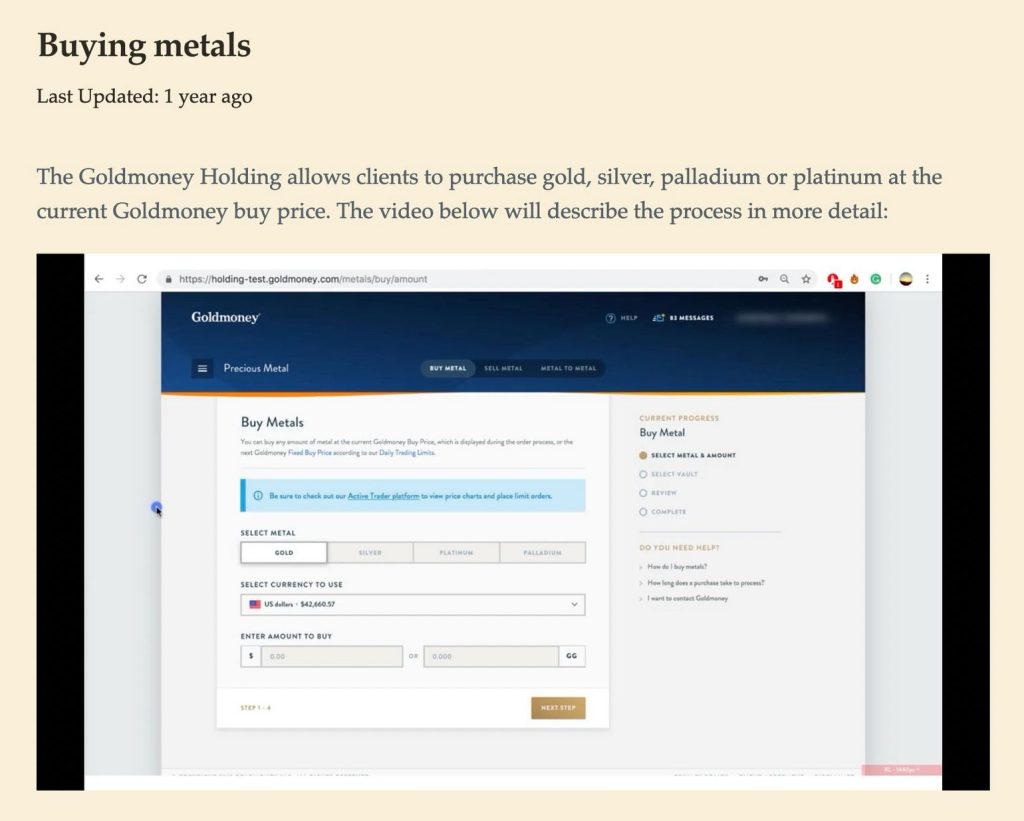Click the bookmark star icon
Image resolution: width=1024 pixels, height=821 pixels.
coord(805,279)
